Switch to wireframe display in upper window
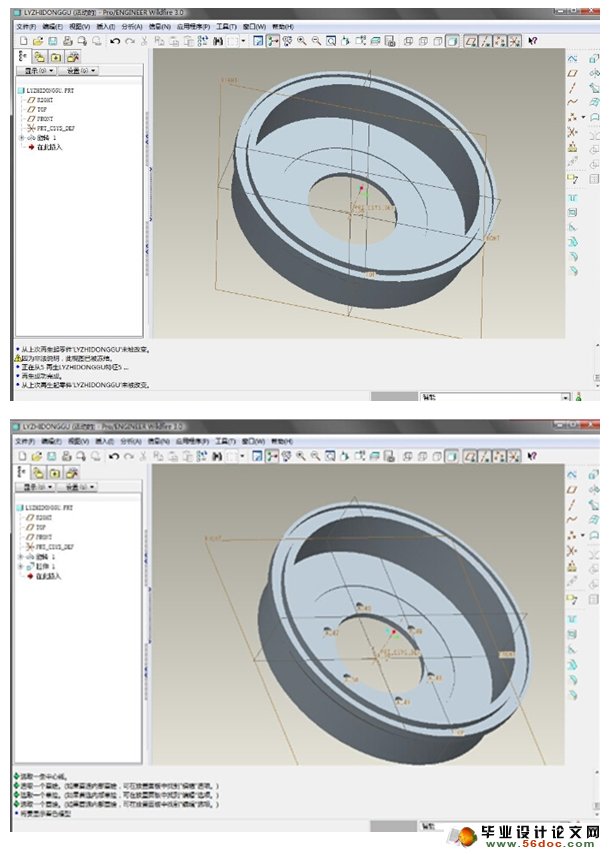610x854 pixels. [408, 41]
